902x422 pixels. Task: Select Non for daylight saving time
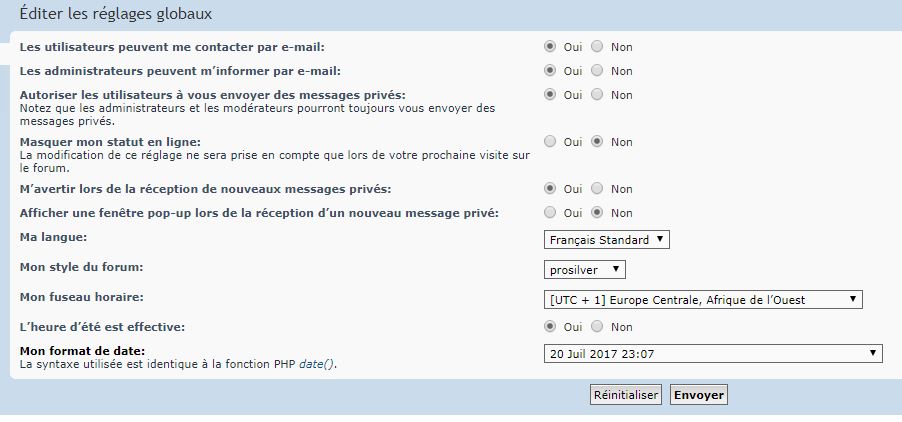[597, 327]
